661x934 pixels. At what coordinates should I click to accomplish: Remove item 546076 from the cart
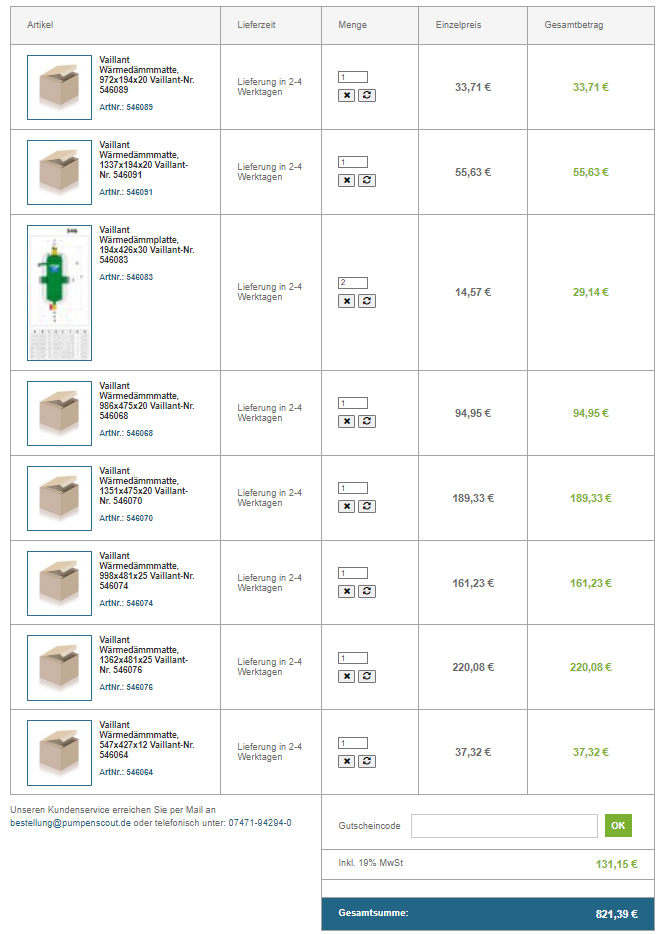pos(347,676)
